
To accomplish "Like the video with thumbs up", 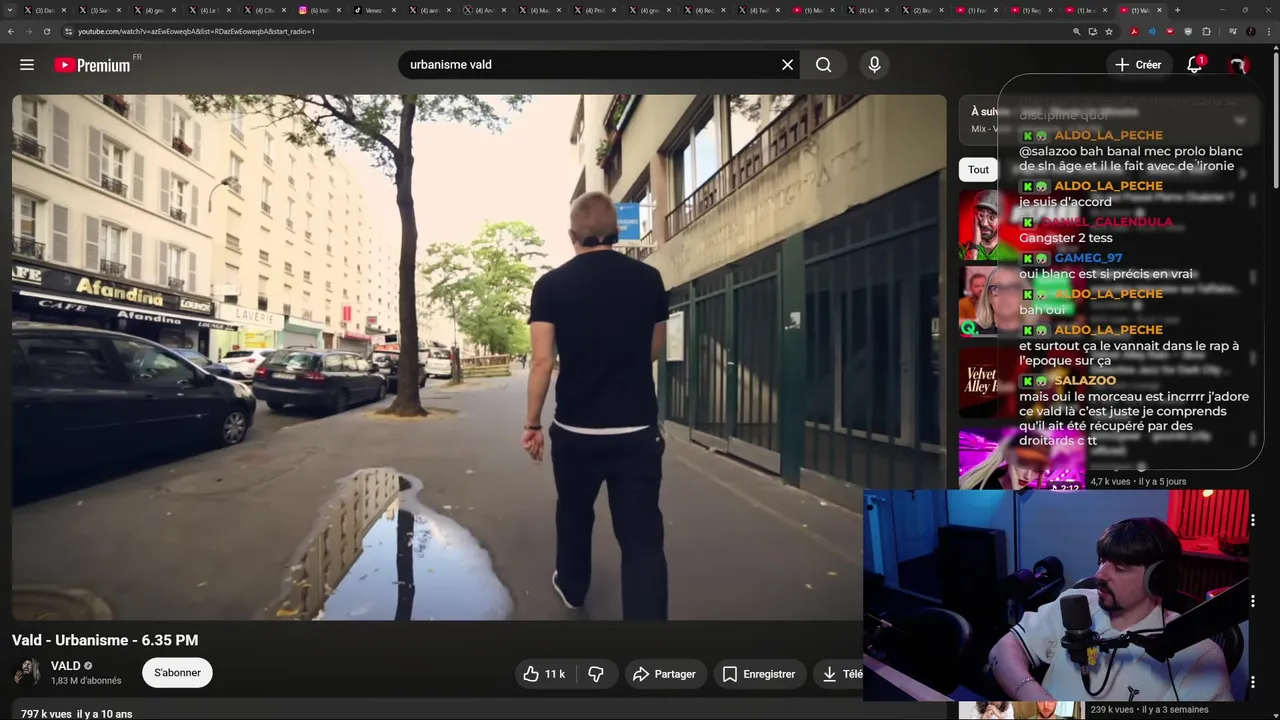I will (543, 674).
